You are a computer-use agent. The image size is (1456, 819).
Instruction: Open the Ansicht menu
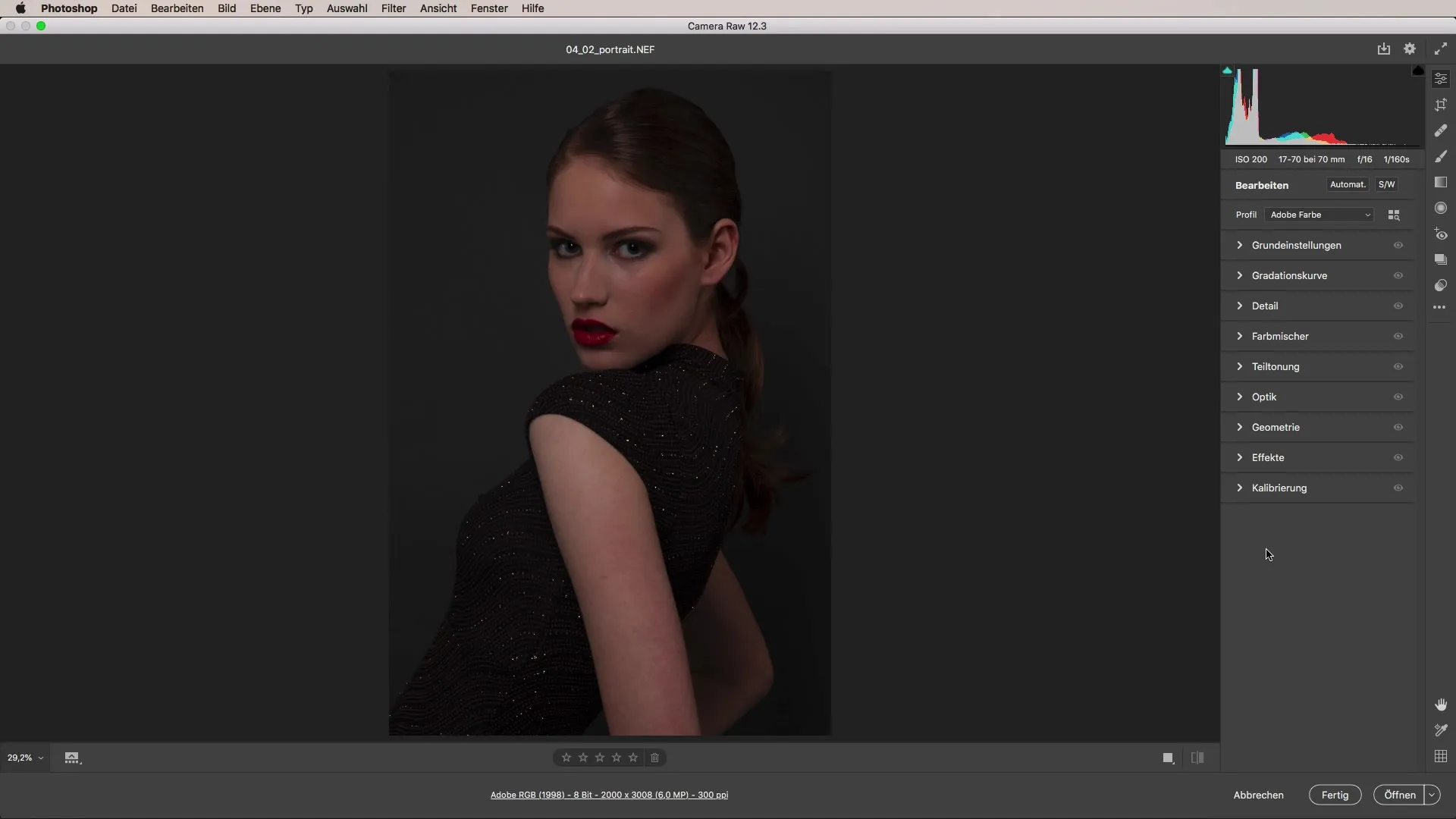coord(438,8)
